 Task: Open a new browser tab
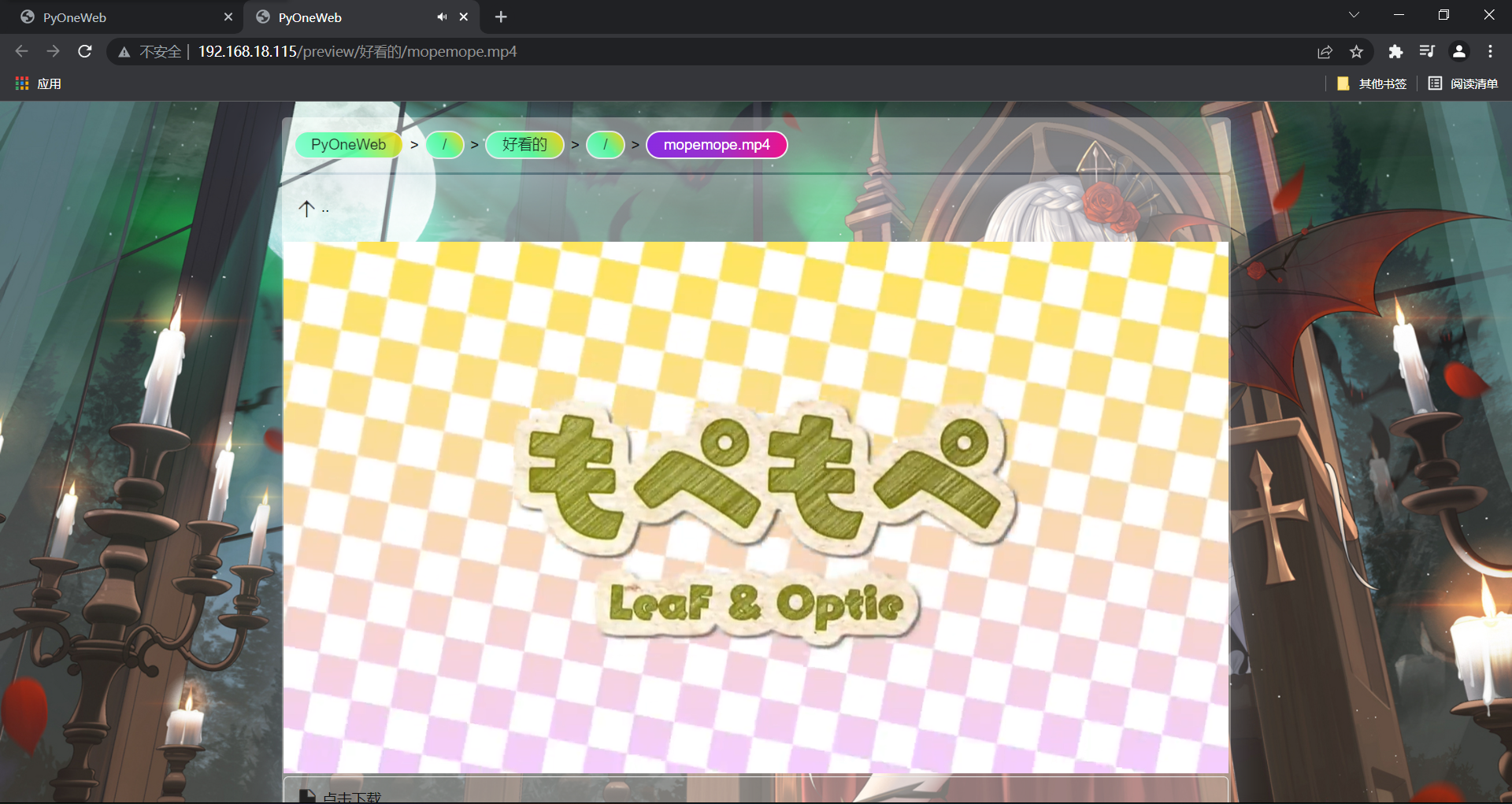tap(501, 17)
